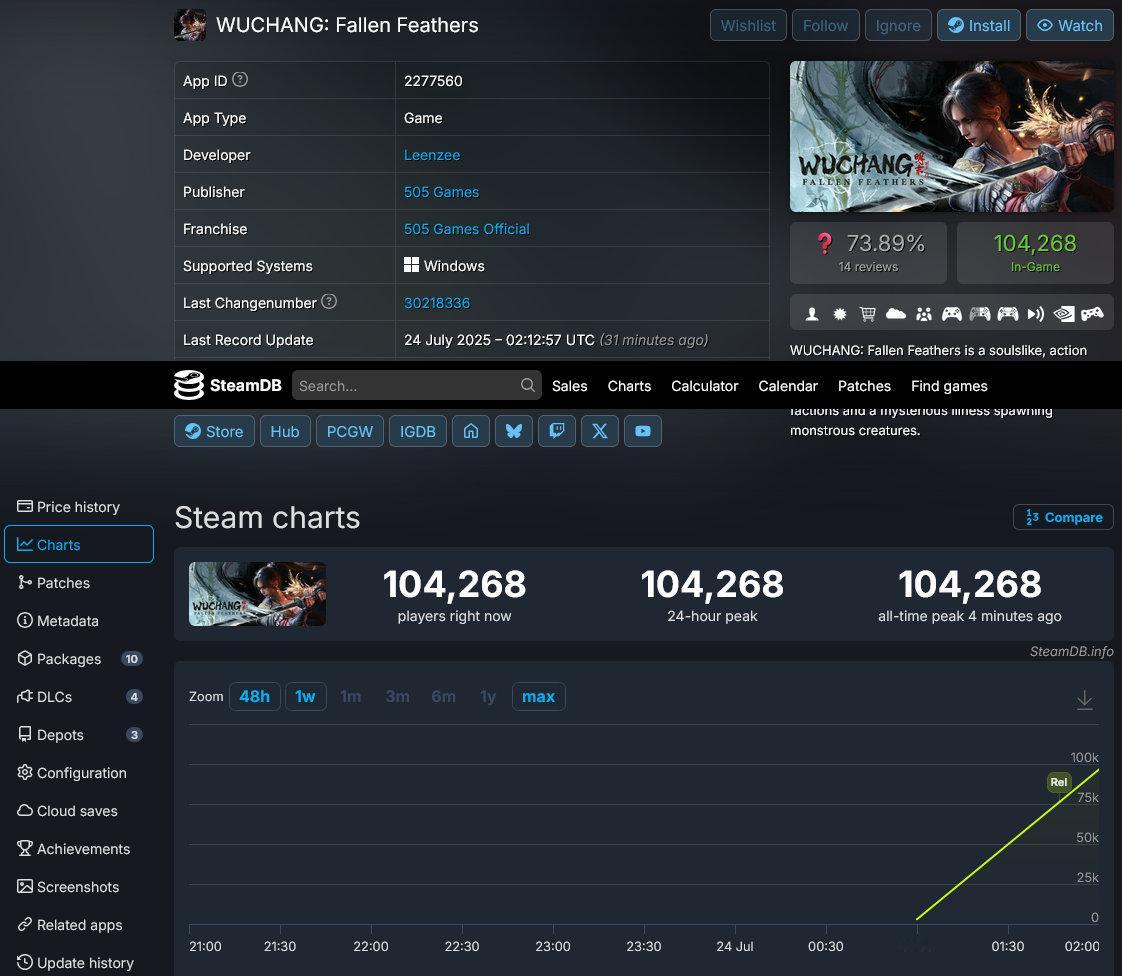Open Related apps in the sidebar
1122x976 pixels.
click(79, 924)
